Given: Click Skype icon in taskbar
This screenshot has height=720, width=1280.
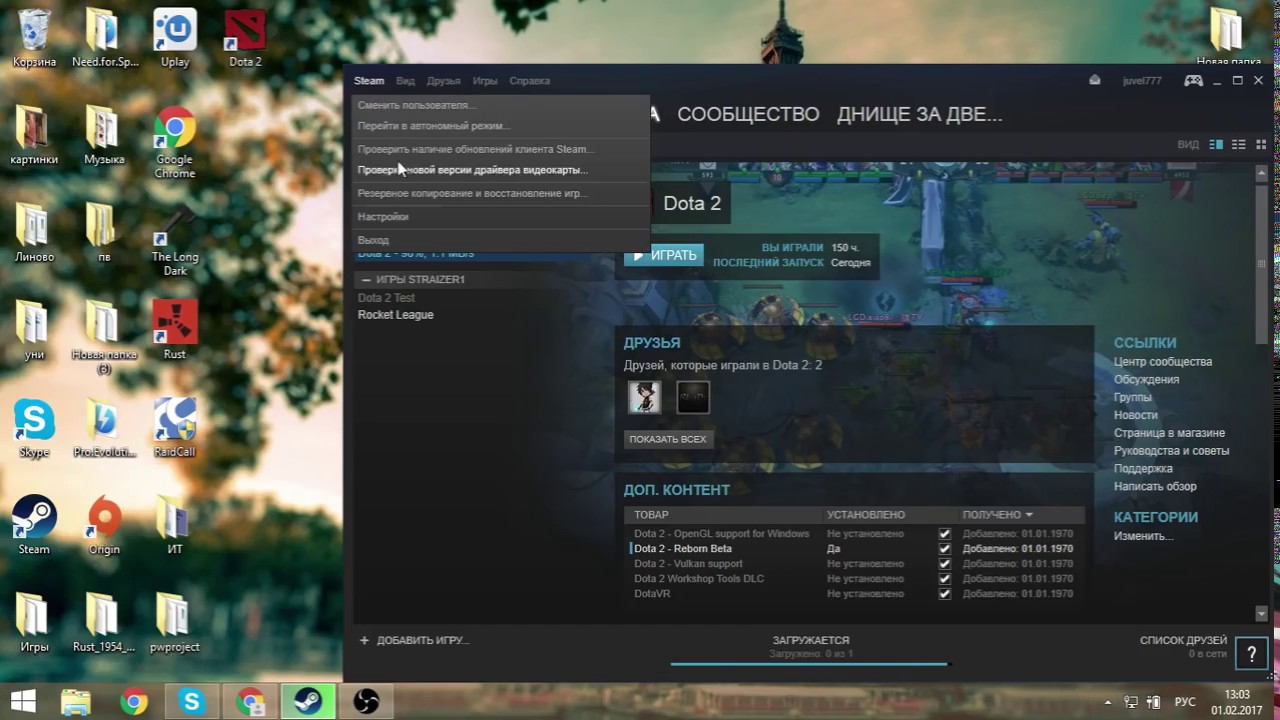Looking at the screenshot, I should click(x=191, y=702).
